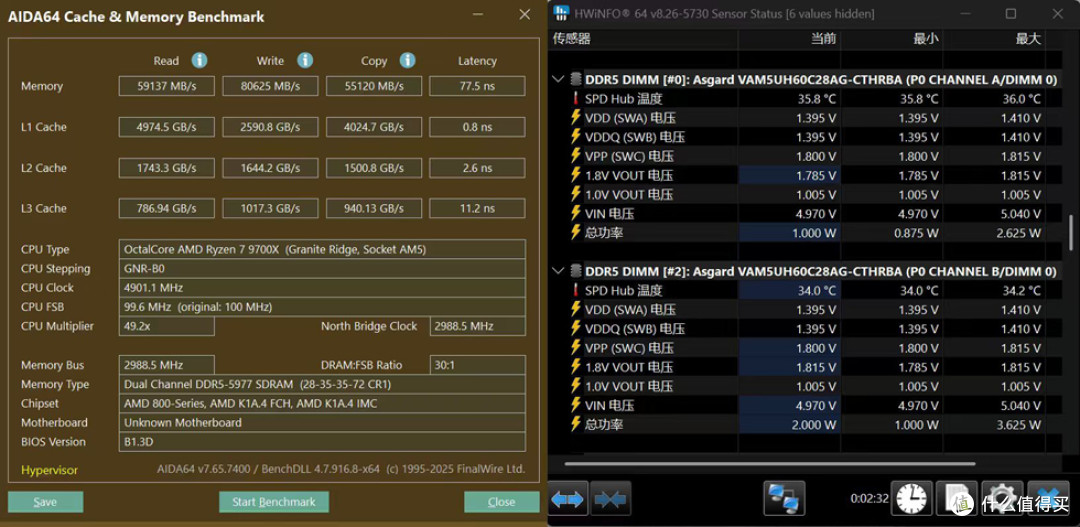Click the Memory Write value 80625 MB/s
The width and height of the screenshot is (1080, 527).
(x=270, y=86)
